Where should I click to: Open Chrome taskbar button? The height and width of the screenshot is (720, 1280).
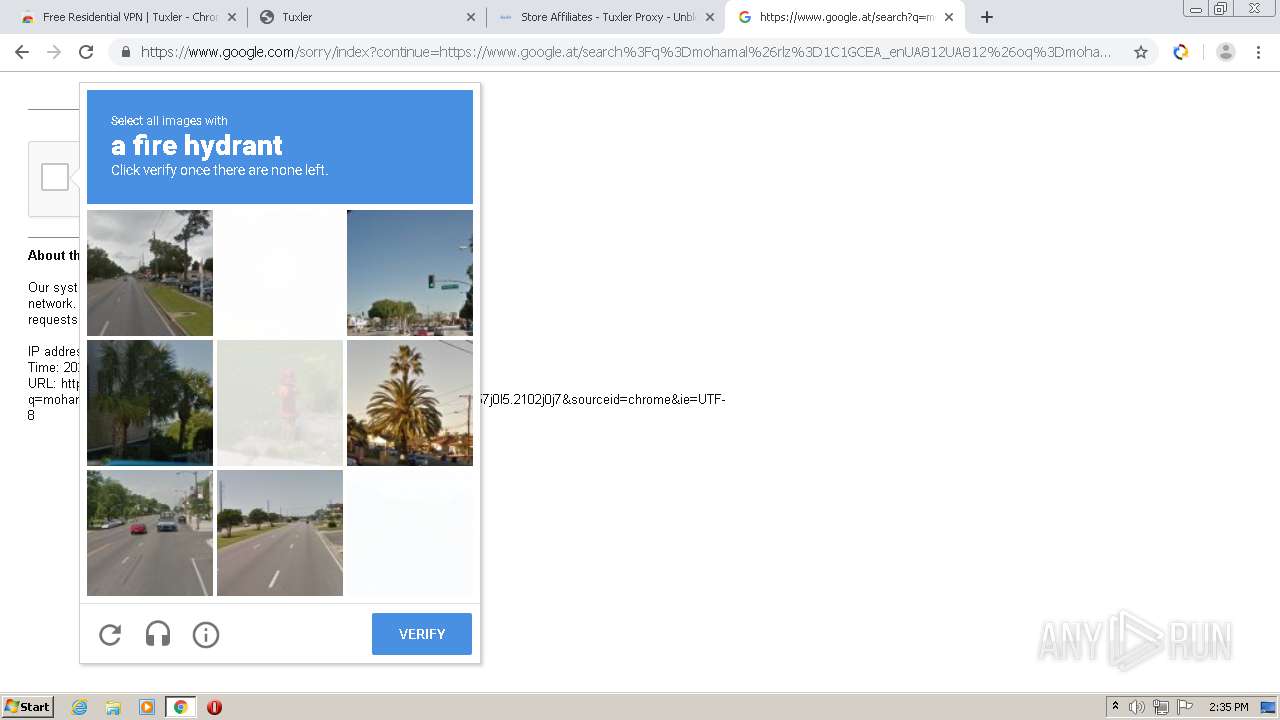pyautogui.click(x=180, y=707)
